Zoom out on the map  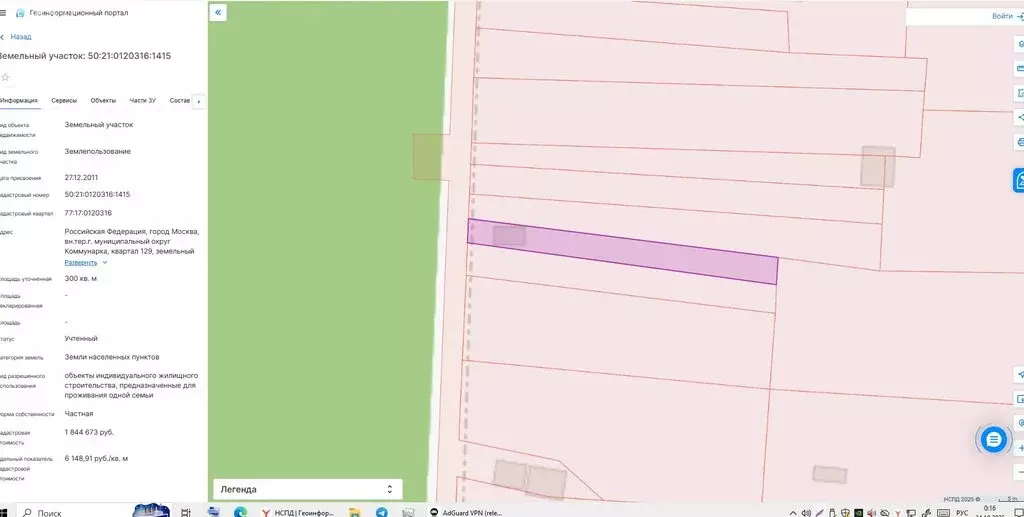(1020, 472)
